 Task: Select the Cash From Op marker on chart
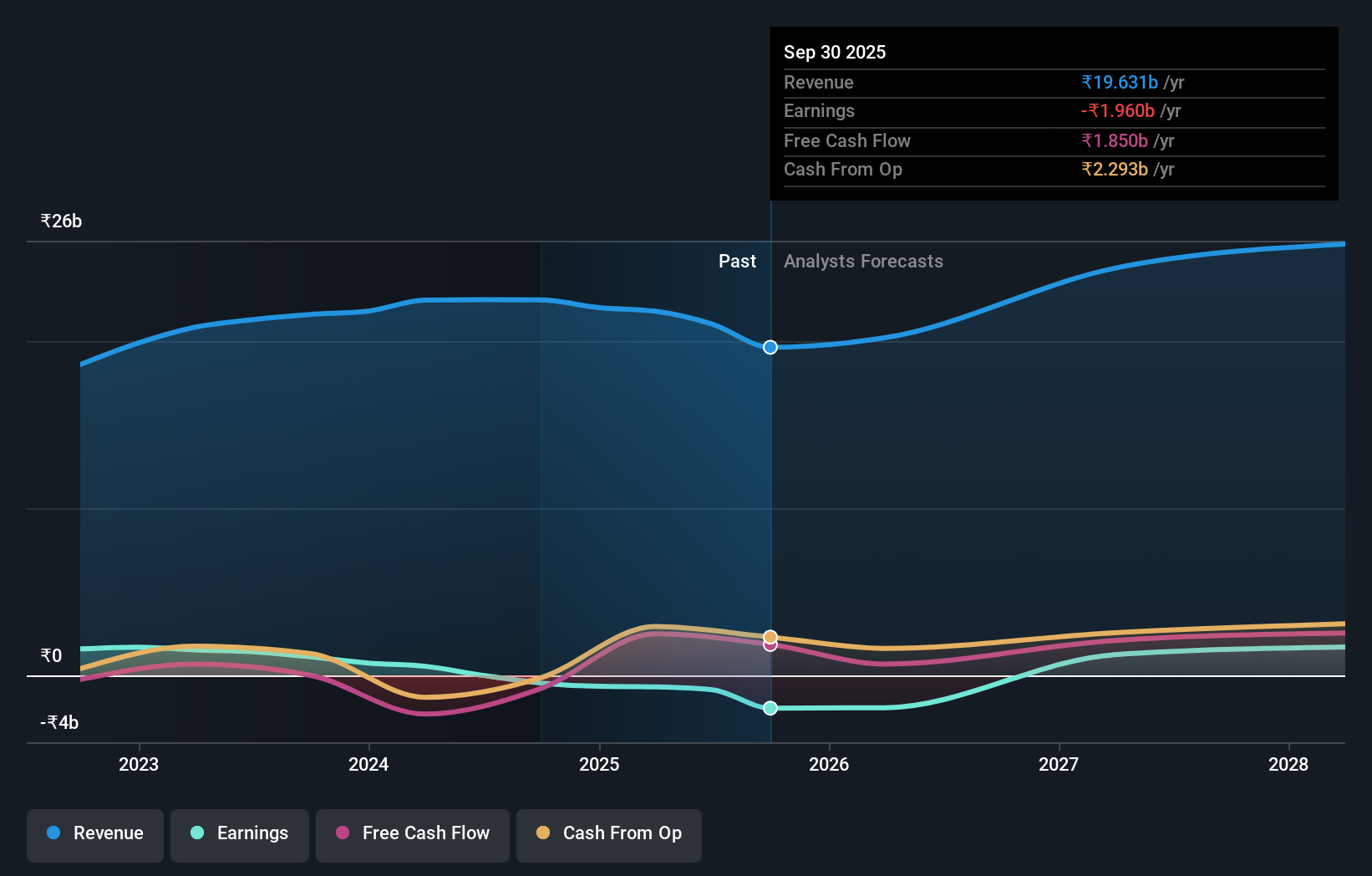770,634
